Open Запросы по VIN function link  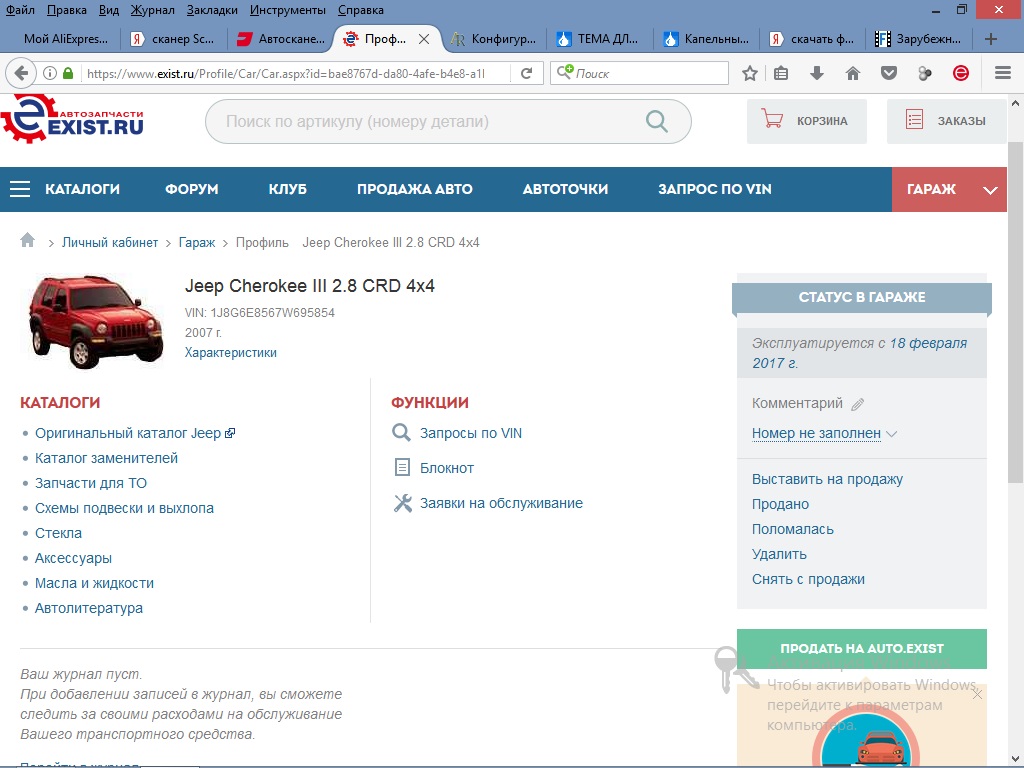(470, 433)
